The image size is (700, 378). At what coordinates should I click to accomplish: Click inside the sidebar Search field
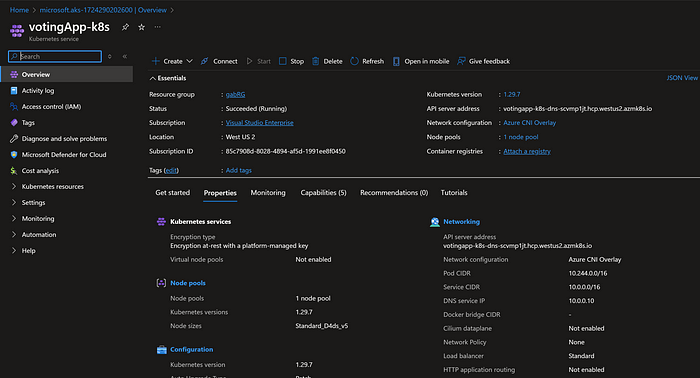point(55,56)
